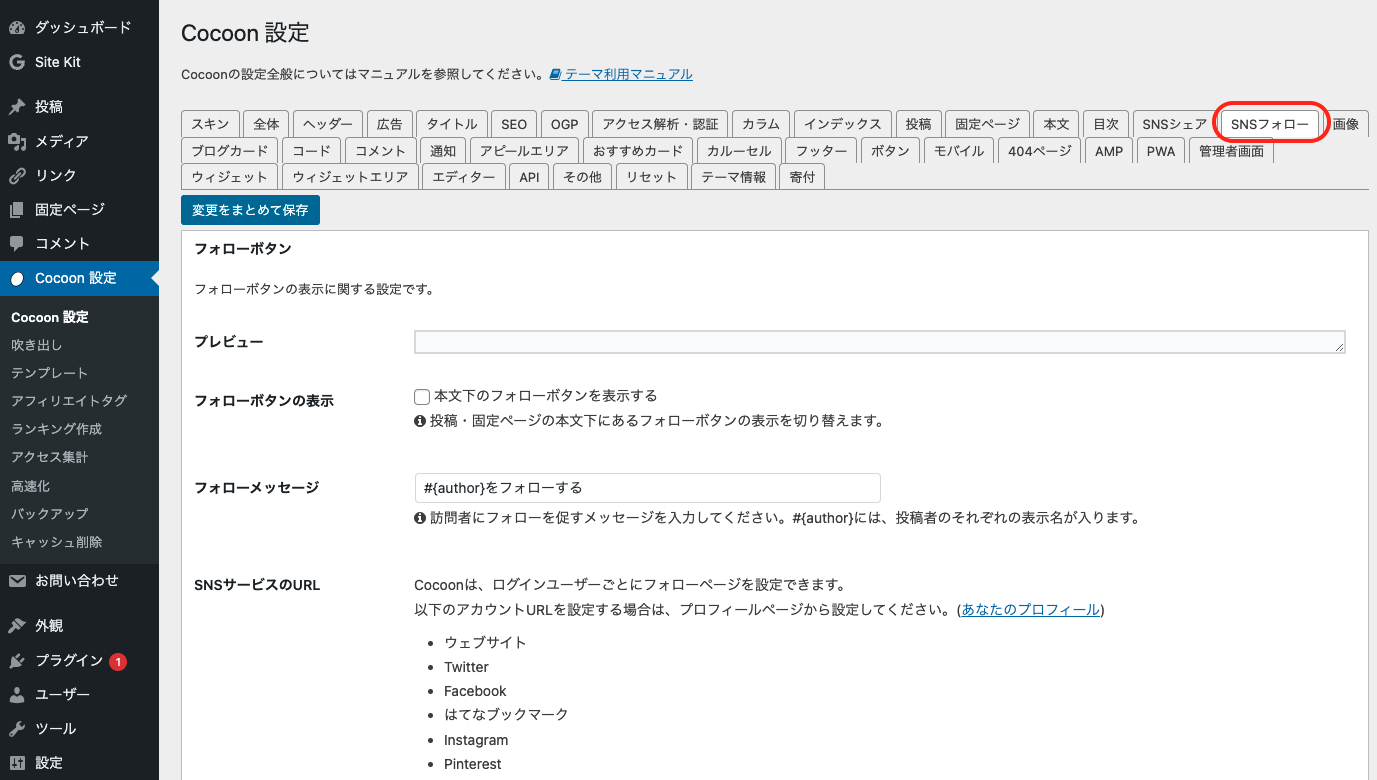
Task: Open バックアップ submenu item
Action: [x=49, y=514]
